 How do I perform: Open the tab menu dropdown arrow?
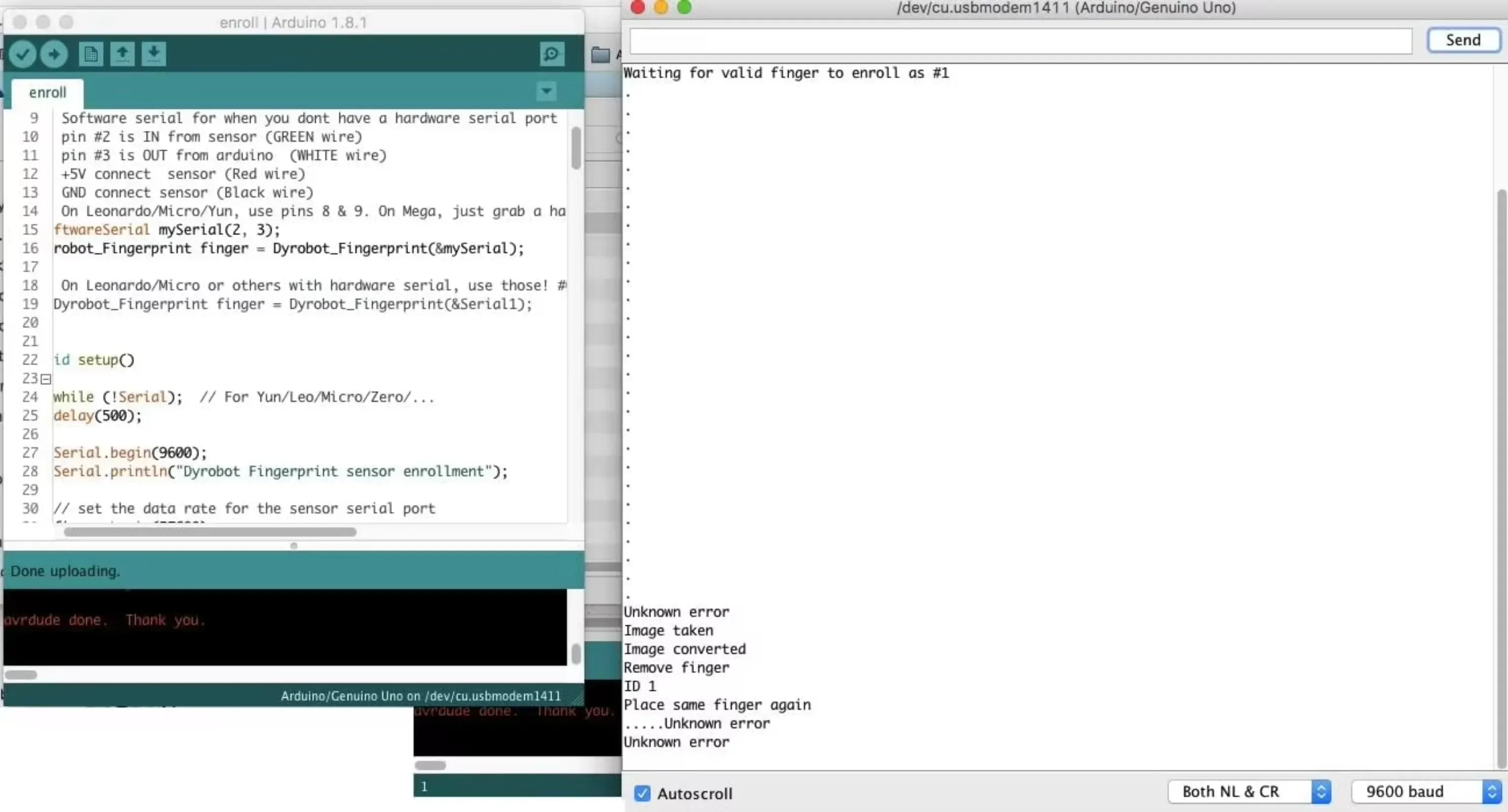tap(546, 91)
